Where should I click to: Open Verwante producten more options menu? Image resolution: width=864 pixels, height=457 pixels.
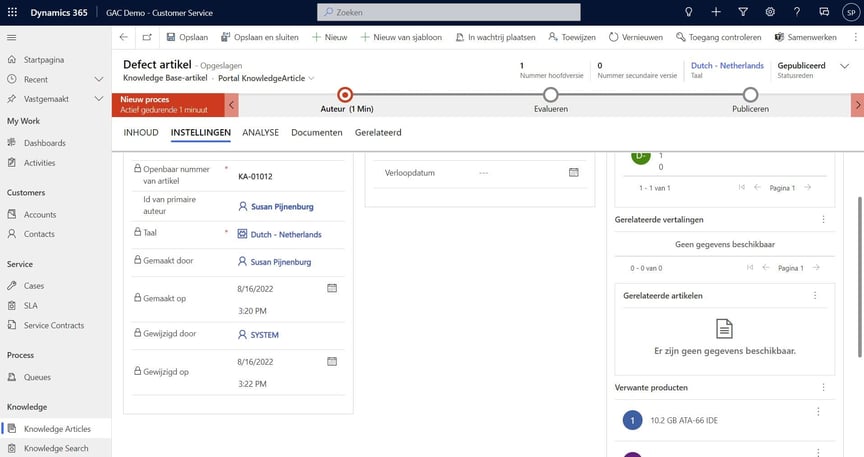coord(823,388)
